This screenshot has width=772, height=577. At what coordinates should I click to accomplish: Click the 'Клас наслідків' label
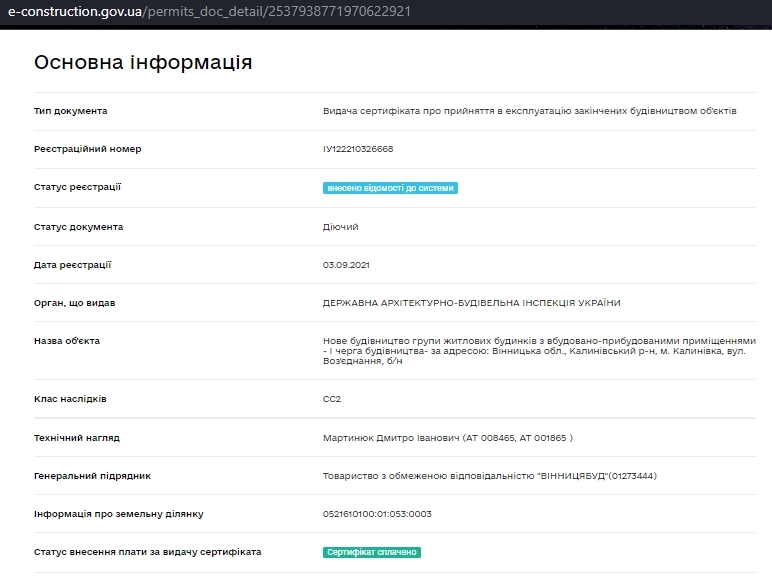(70, 399)
